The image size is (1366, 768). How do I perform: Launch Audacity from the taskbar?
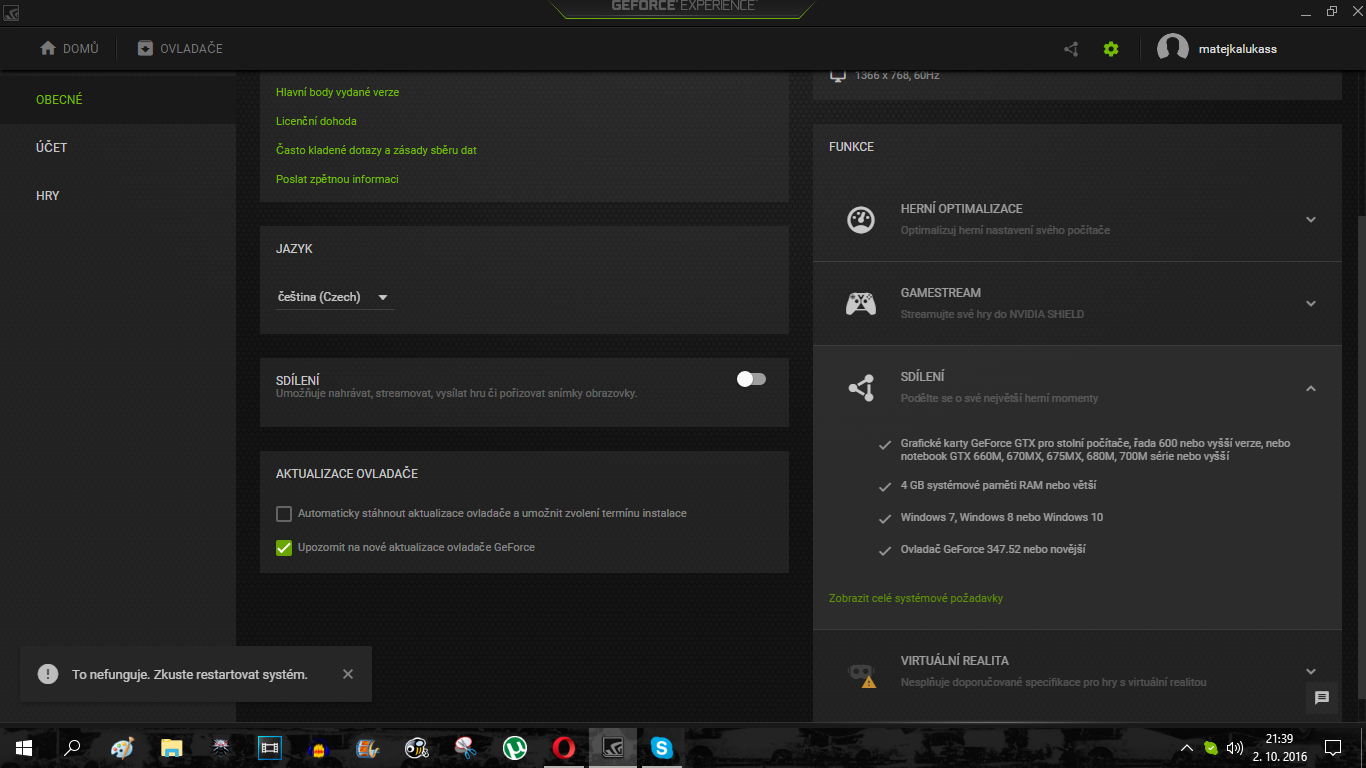(x=318, y=747)
